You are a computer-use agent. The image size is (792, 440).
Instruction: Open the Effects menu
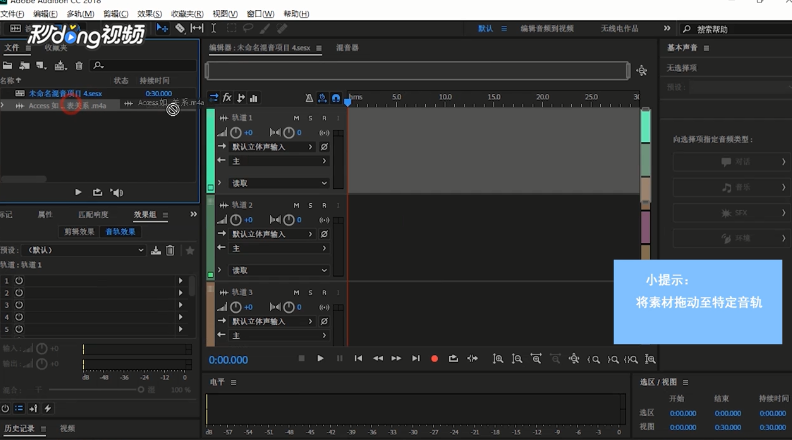(150, 14)
